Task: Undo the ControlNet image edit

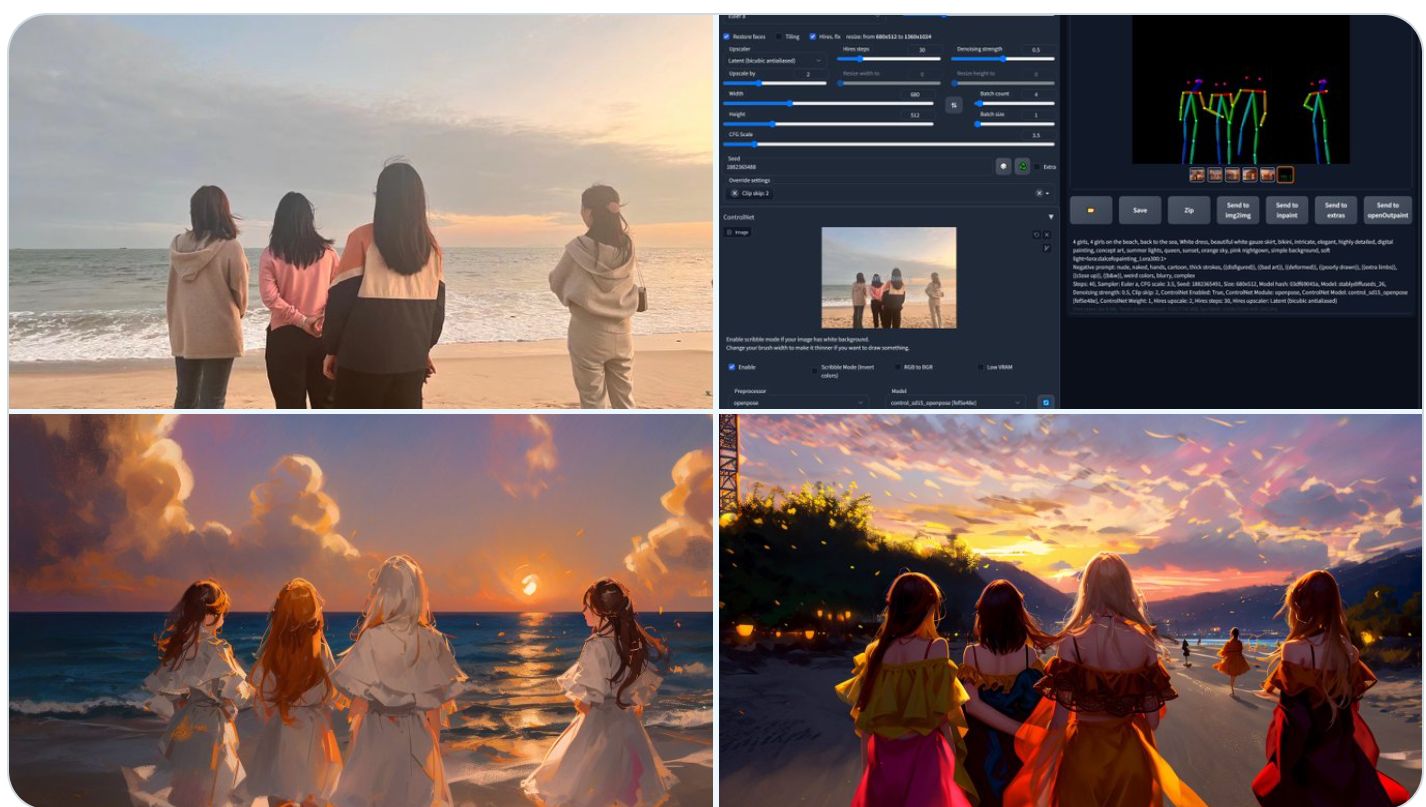Action: tap(1037, 234)
